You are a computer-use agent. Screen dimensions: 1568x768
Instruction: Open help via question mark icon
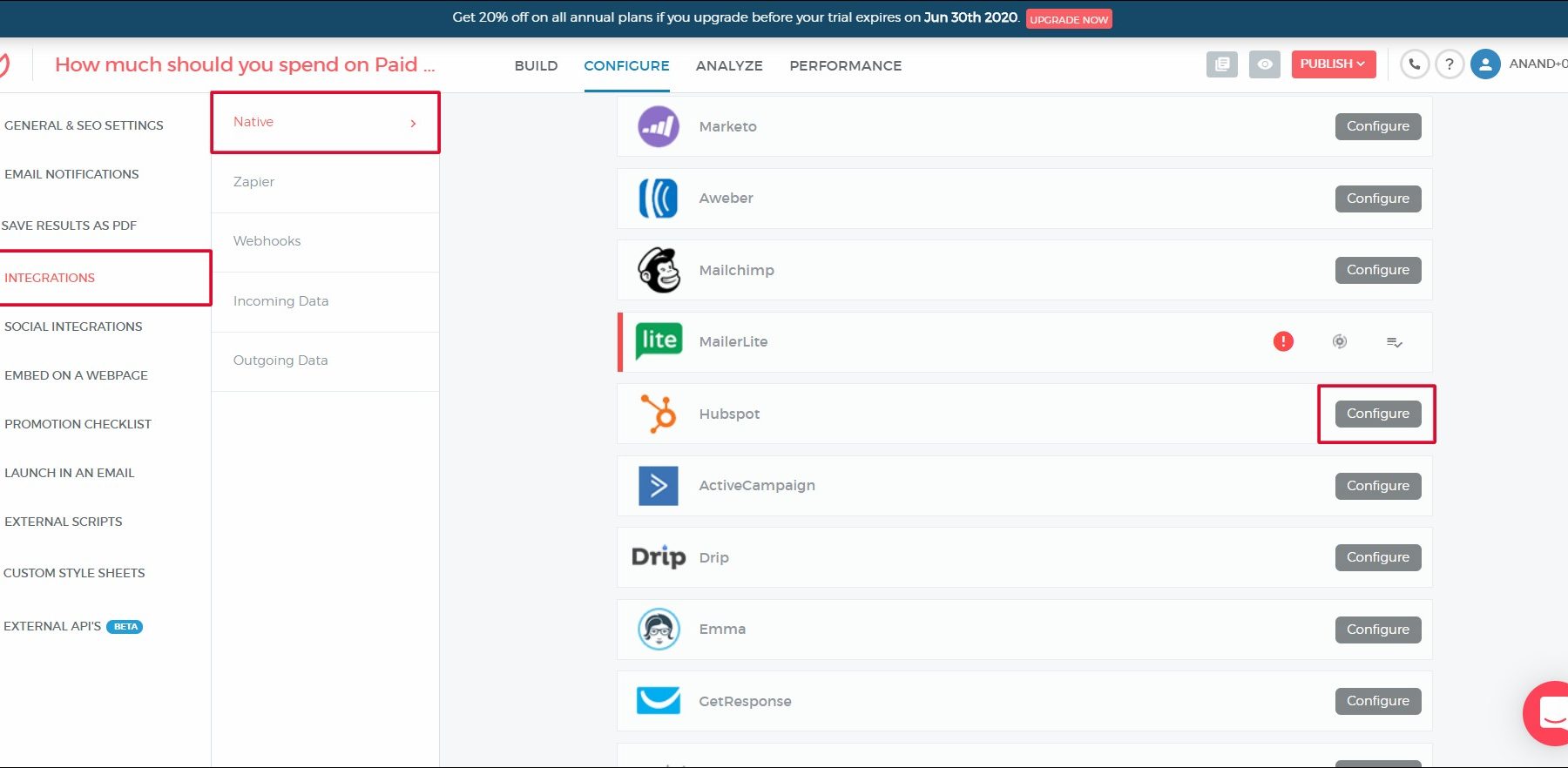click(x=1450, y=64)
